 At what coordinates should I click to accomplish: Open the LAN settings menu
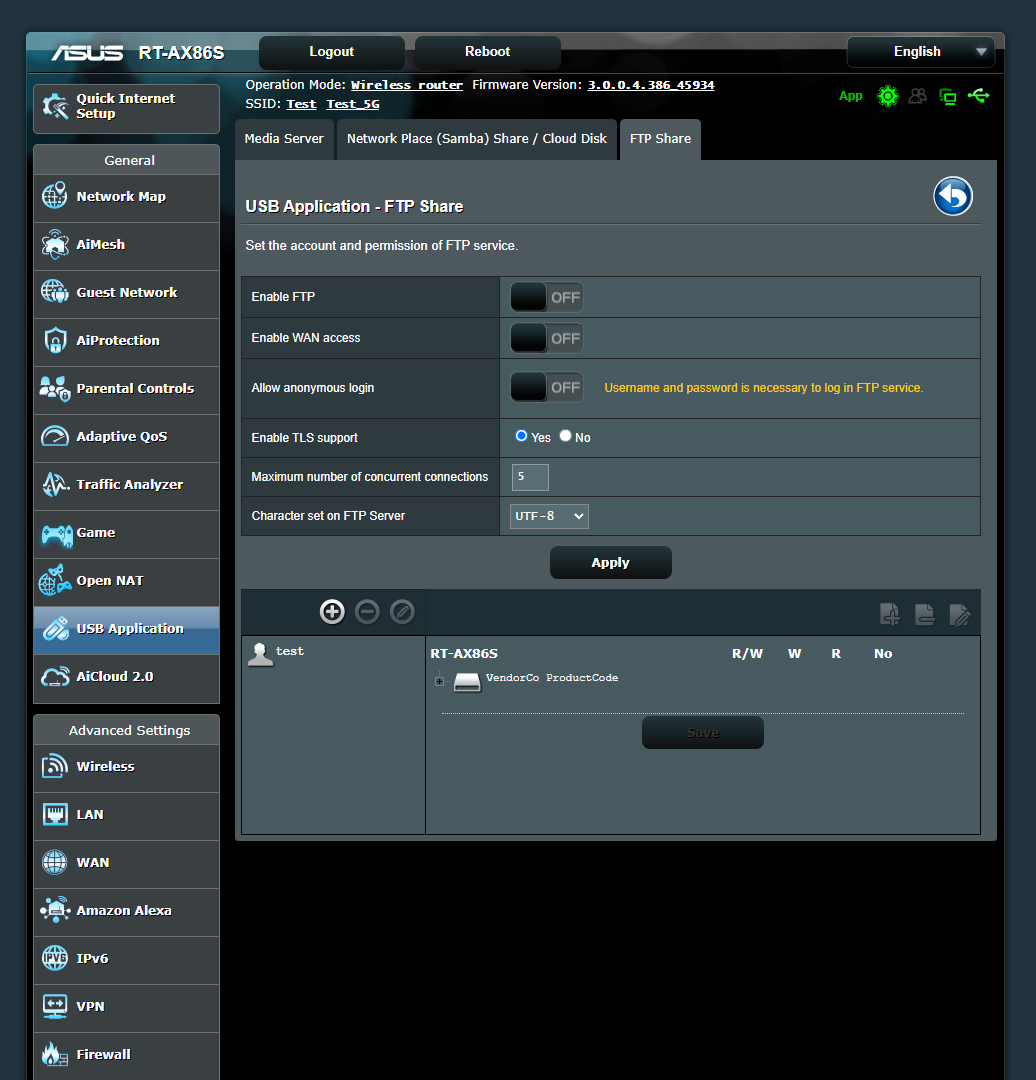127,816
